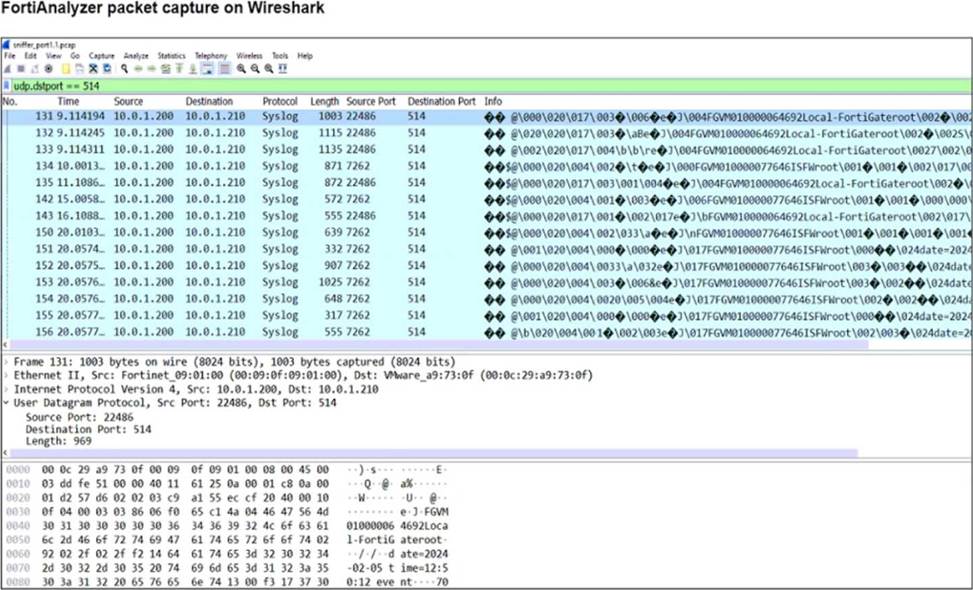The width and height of the screenshot is (973, 590).
Task: Find a packet with magnifier icon
Action: tap(124, 69)
